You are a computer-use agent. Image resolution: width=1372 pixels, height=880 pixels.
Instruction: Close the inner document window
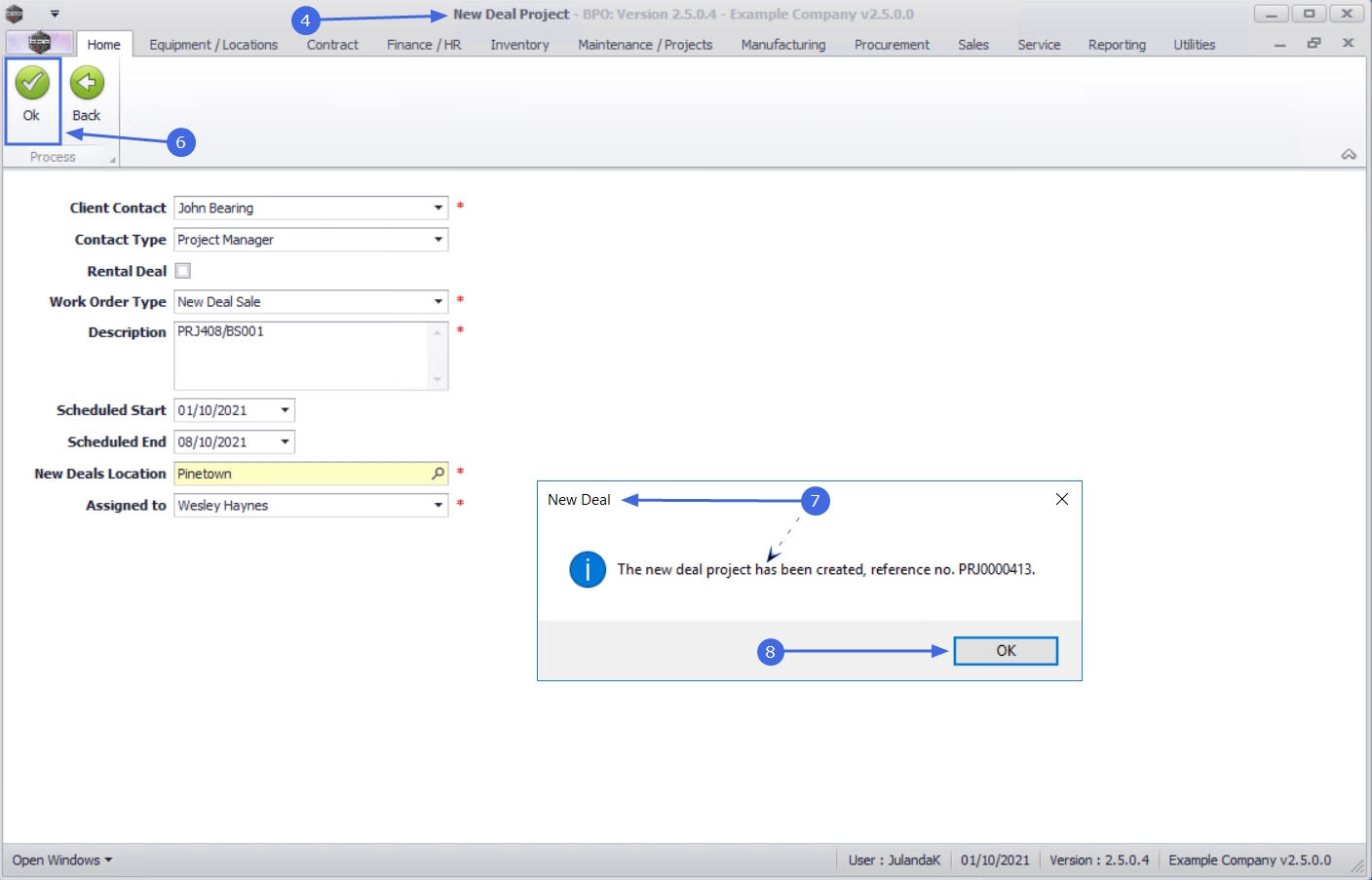pos(1348,44)
